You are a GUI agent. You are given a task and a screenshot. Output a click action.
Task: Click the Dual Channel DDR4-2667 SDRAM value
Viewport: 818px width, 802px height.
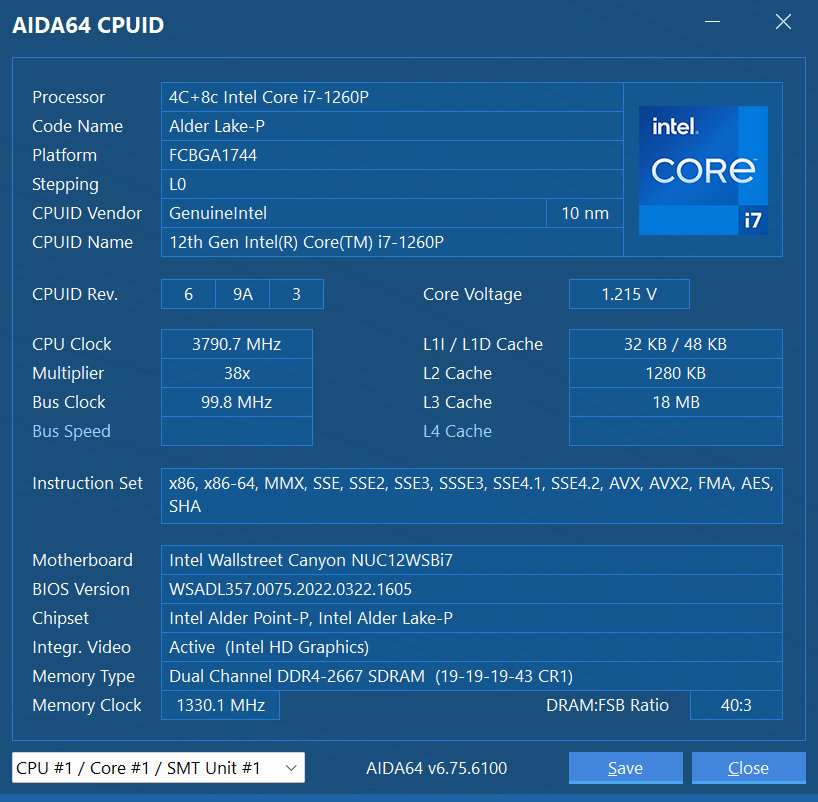click(x=472, y=676)
